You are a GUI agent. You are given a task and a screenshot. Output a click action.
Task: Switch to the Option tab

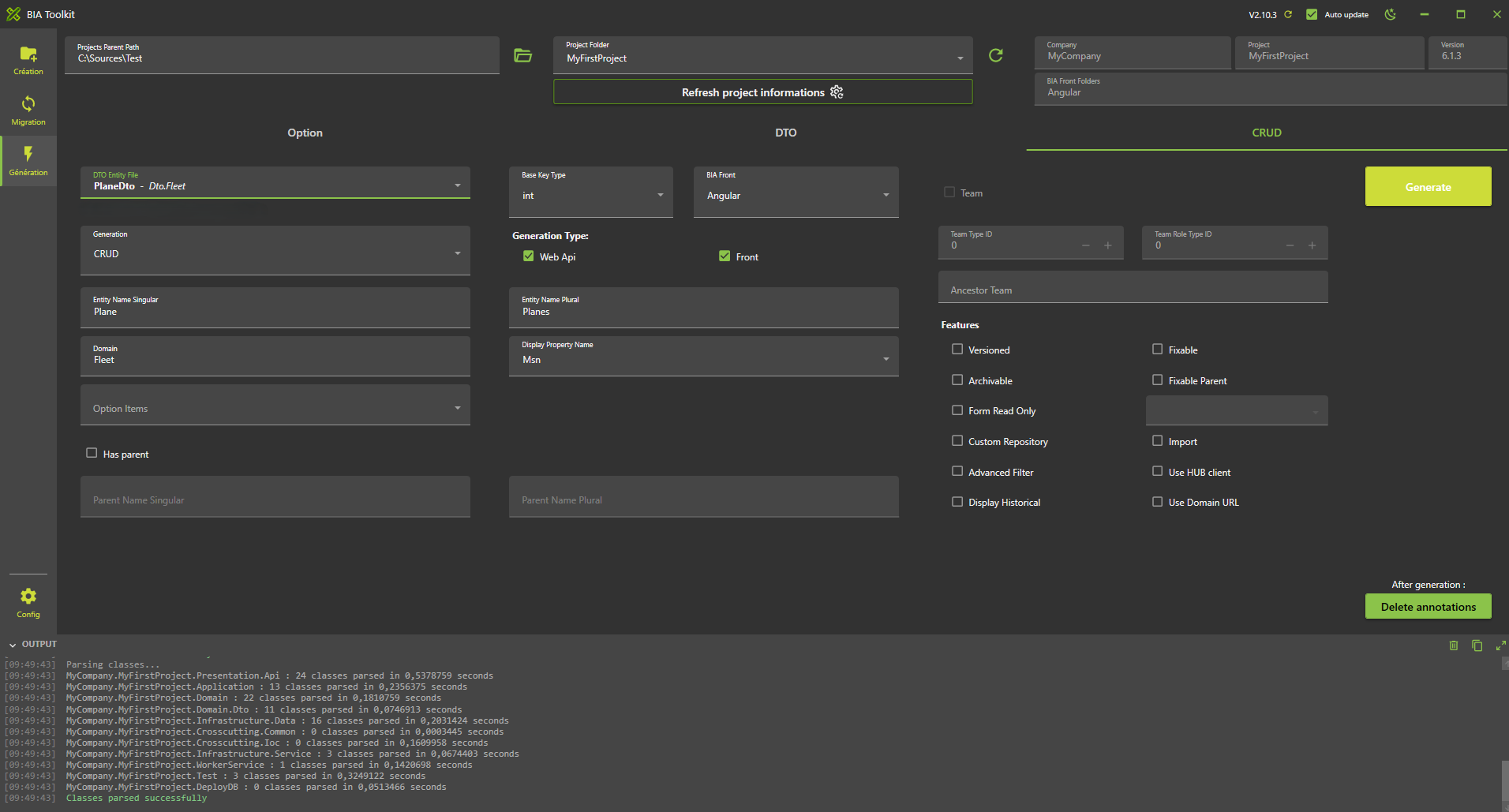[305, 133]
